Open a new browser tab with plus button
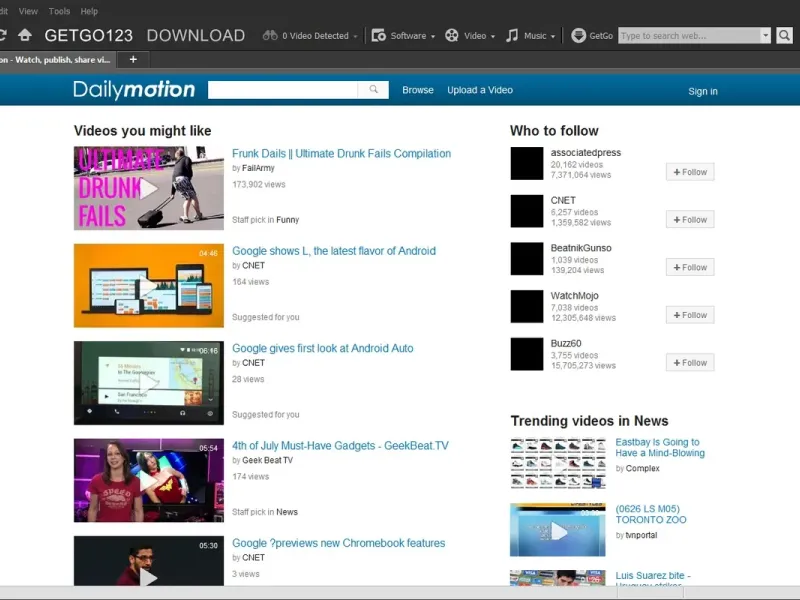 point(133,59)
